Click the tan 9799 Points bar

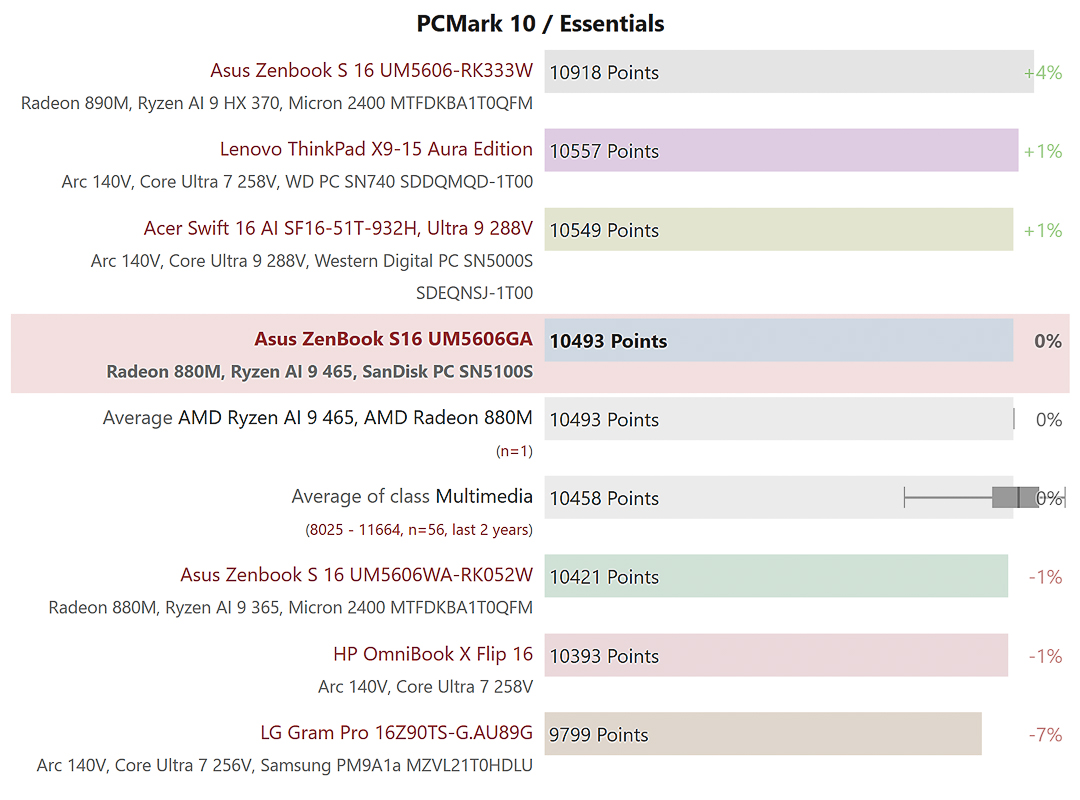tap(762, 735)
